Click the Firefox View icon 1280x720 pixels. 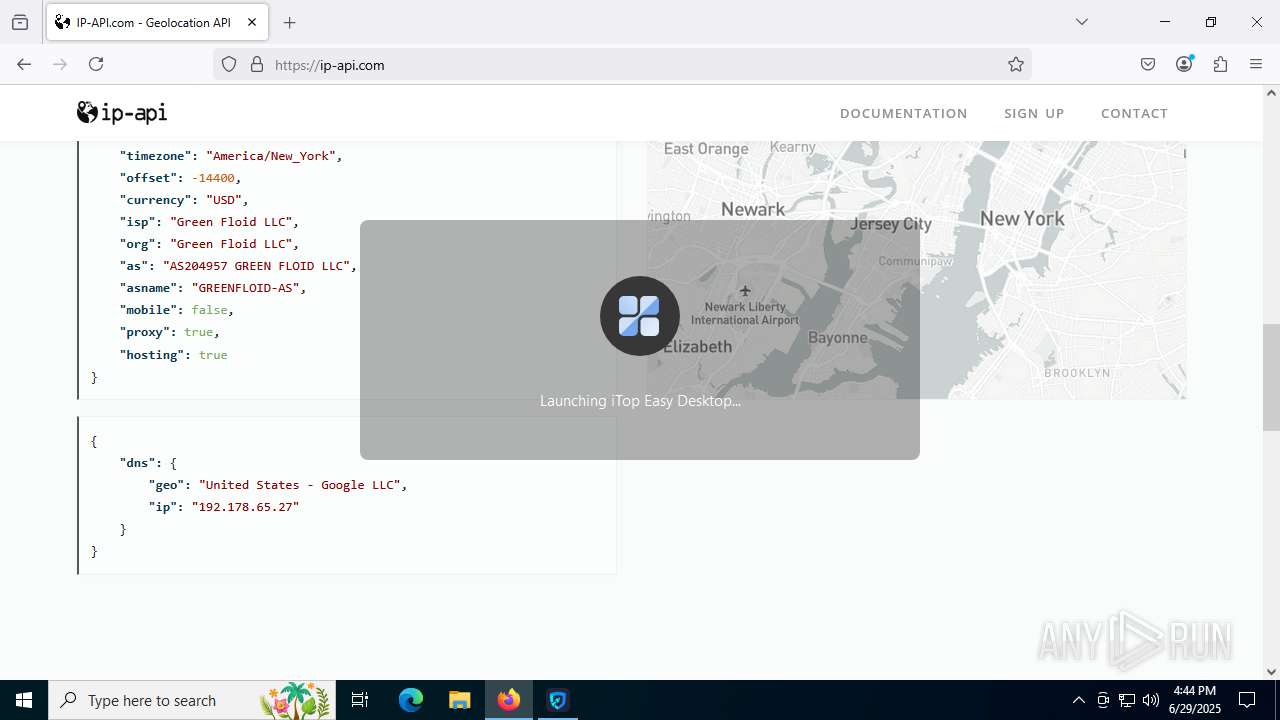pyautogui.click(x=20, y=22)
